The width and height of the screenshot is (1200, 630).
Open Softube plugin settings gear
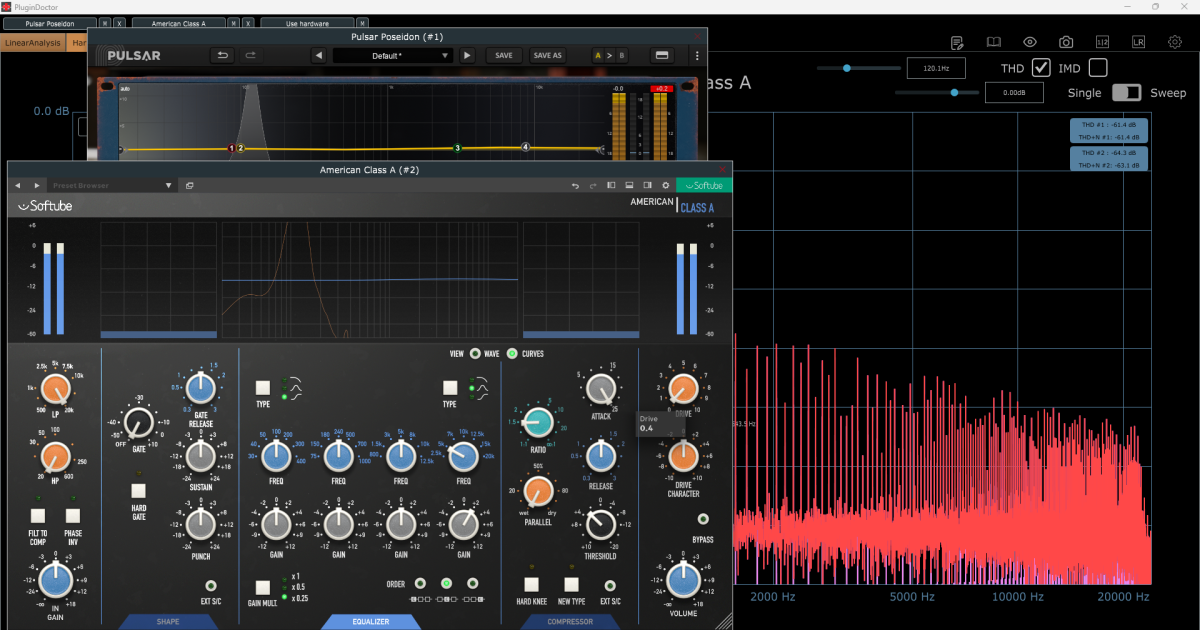(666, 185)
